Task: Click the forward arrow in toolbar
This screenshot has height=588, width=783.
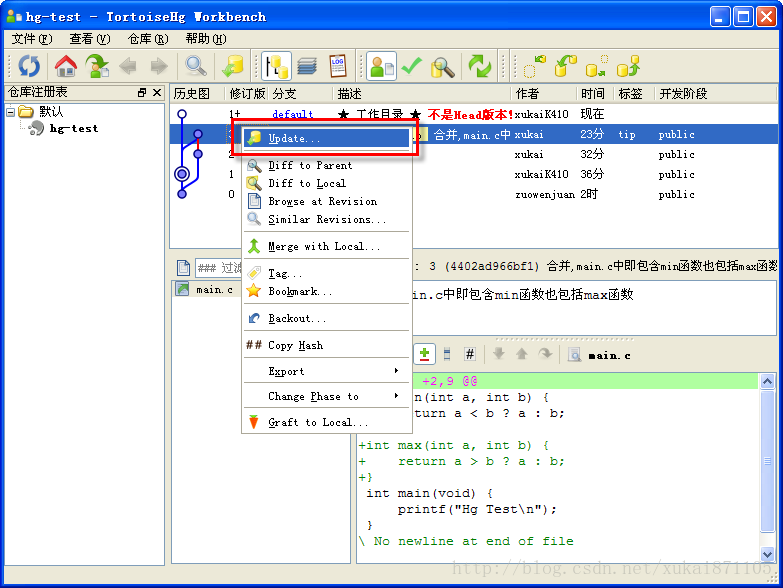Action: [159, 66]
